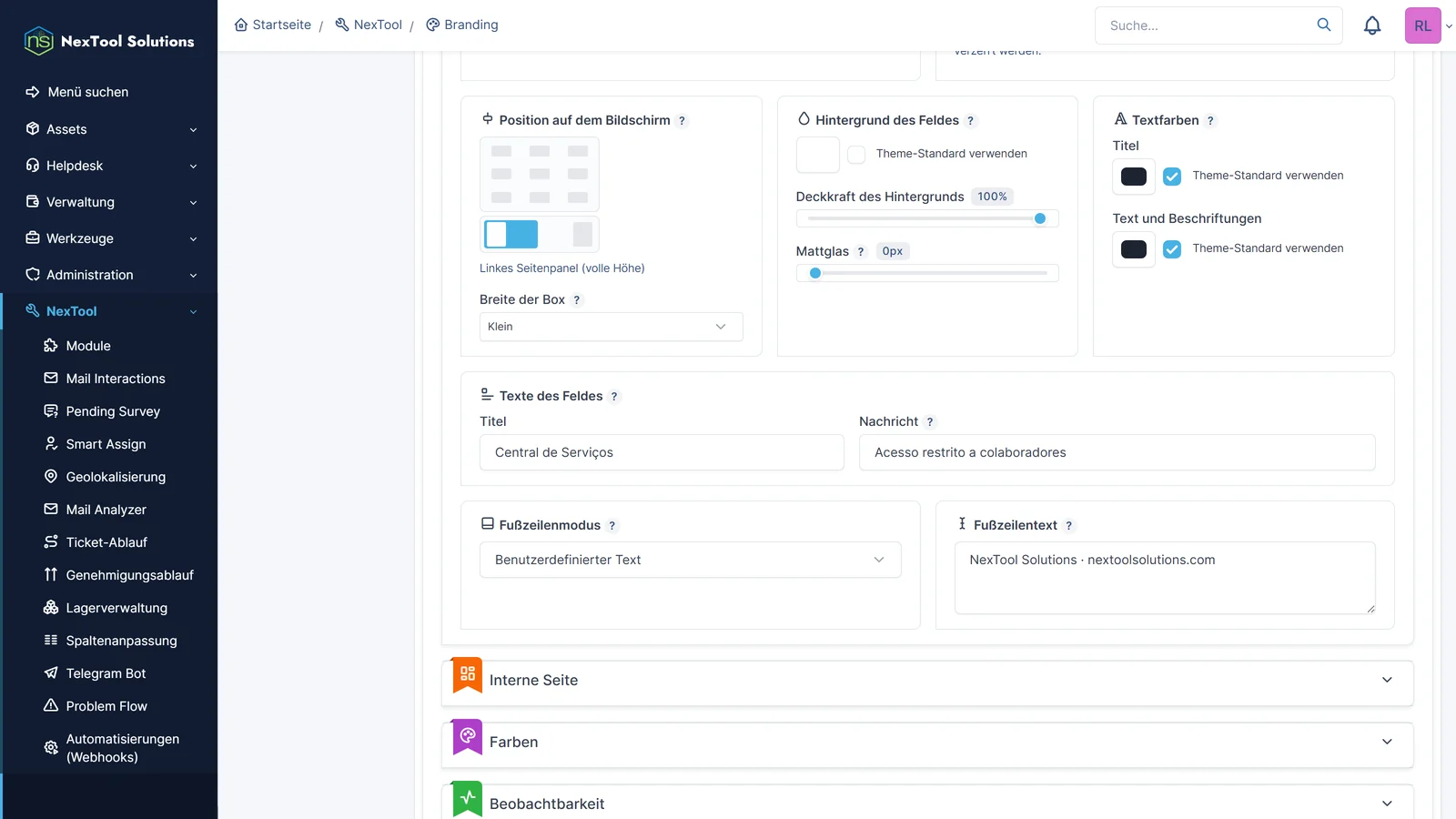Expand the Beobachtbarkeit section

pyautogui.click(x=926, y=803)
